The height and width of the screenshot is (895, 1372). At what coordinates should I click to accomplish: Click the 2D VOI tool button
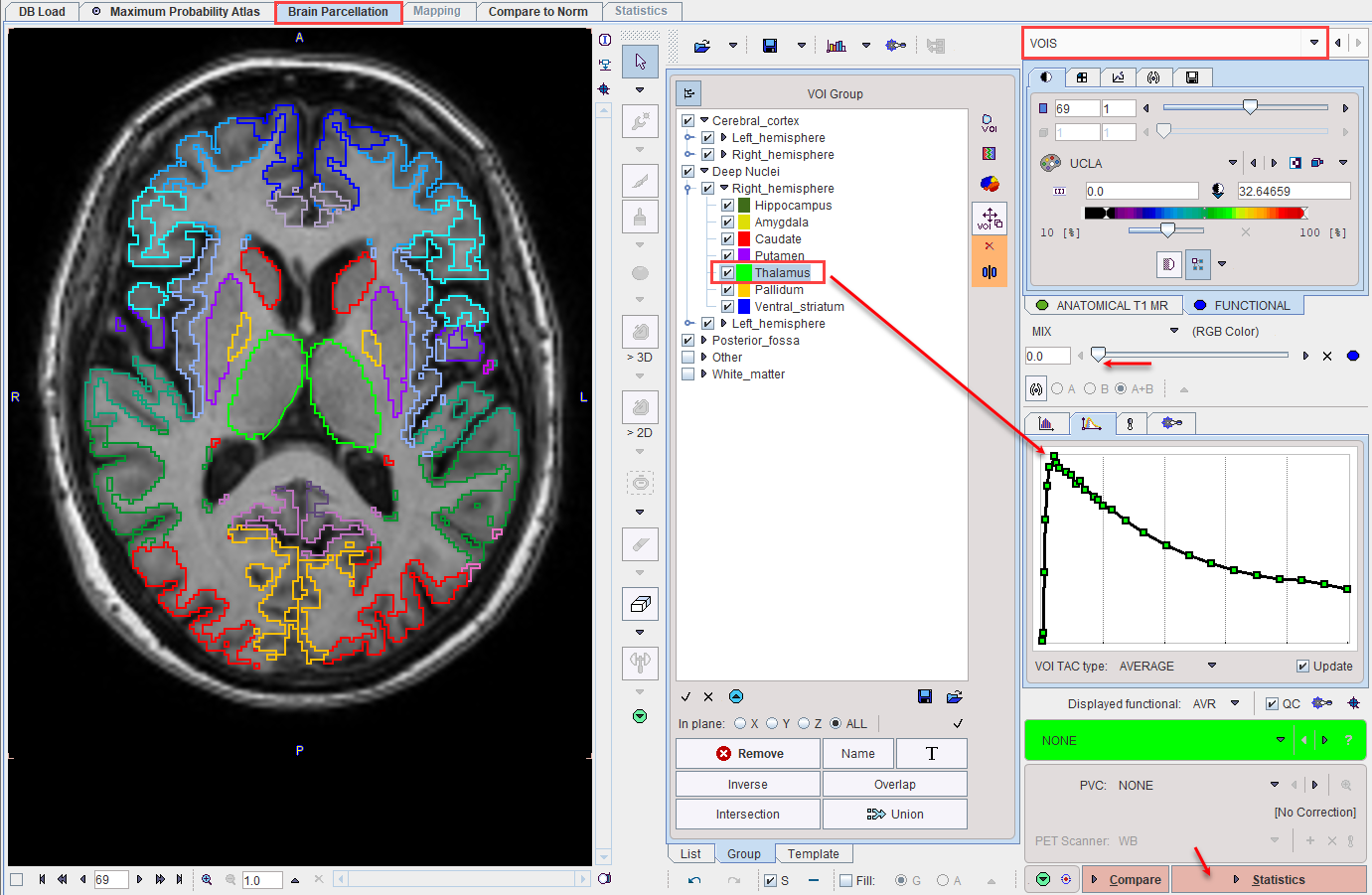point(640,407)
